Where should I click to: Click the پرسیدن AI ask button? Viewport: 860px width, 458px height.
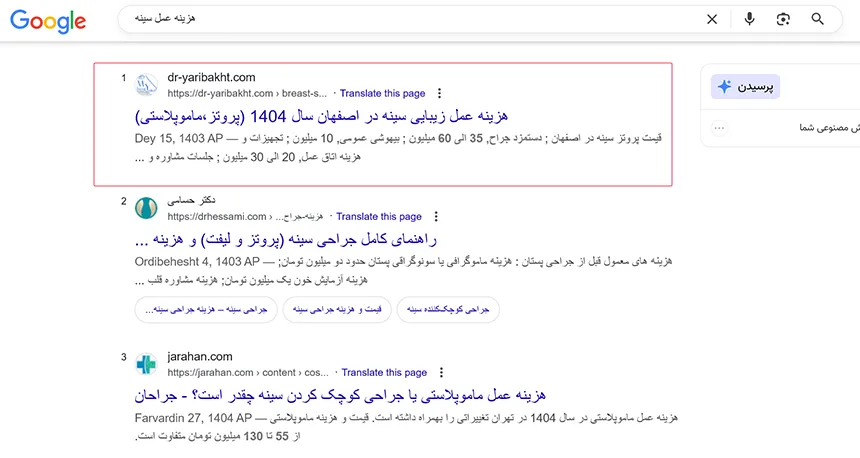pos(745,87)
